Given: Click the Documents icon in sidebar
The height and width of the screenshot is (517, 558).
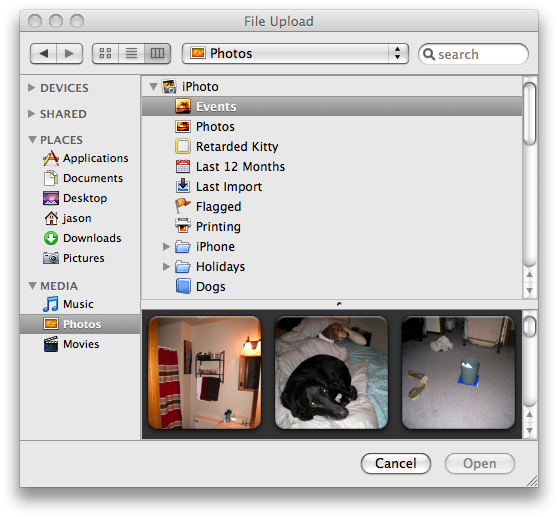Looking at the screenshot, I should click(x=51, y=178).
